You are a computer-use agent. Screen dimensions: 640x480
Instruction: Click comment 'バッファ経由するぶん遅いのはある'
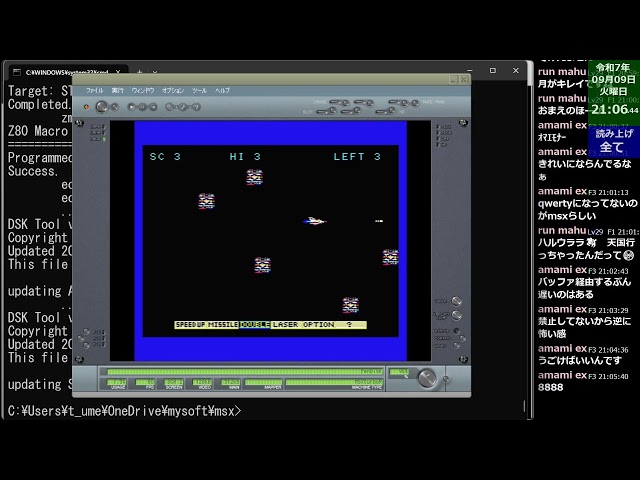(x=584, y=288)
